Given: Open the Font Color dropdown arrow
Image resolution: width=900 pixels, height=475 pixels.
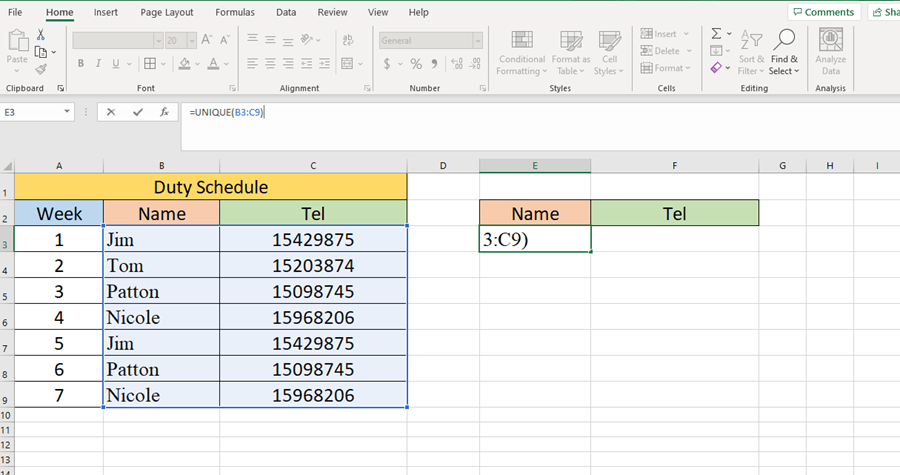Looking at the screenshot, I should tap(226, 64).
